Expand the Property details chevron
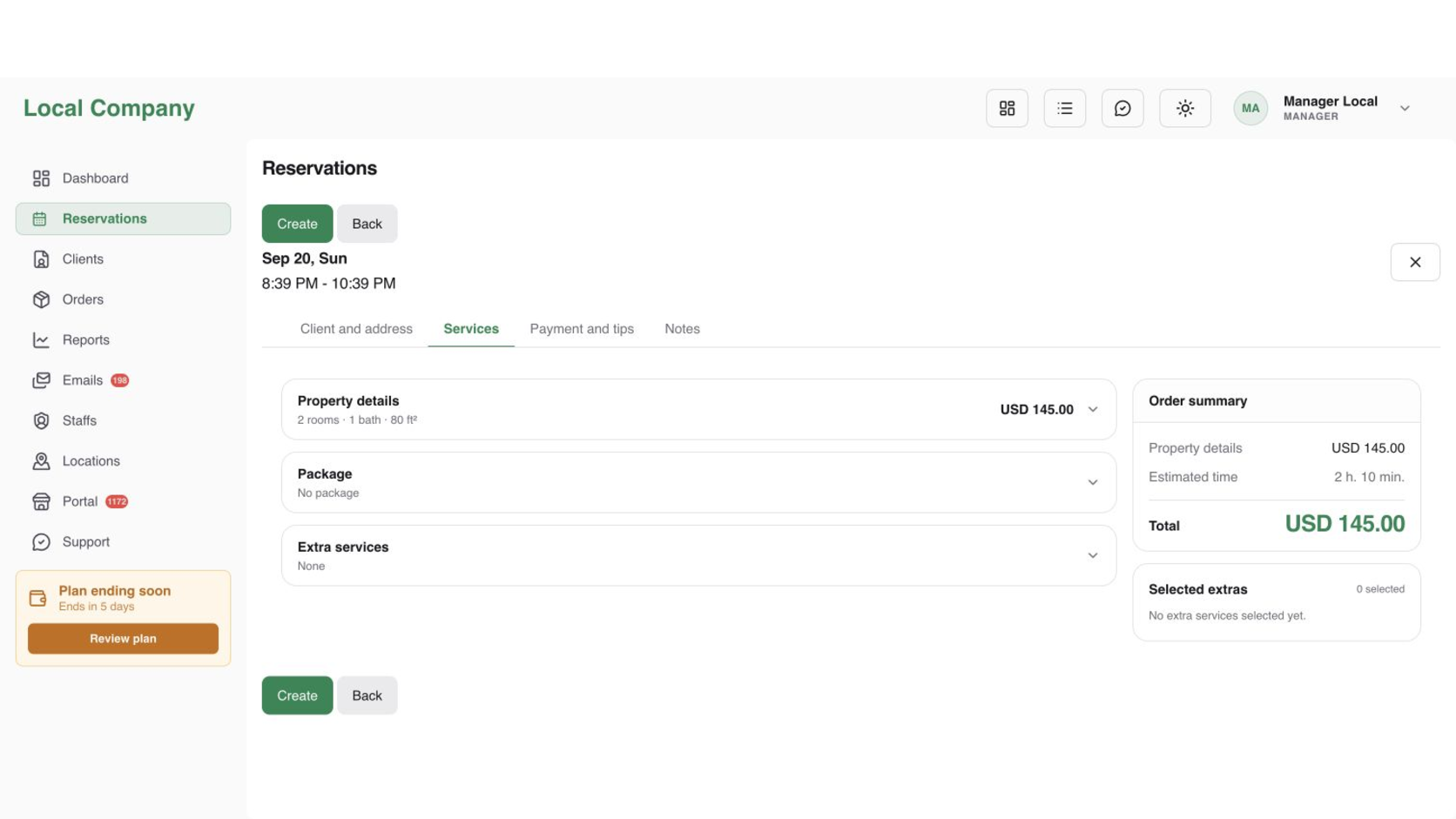This screenshot has height=819, width=1456. click(x=1092, y=409)
